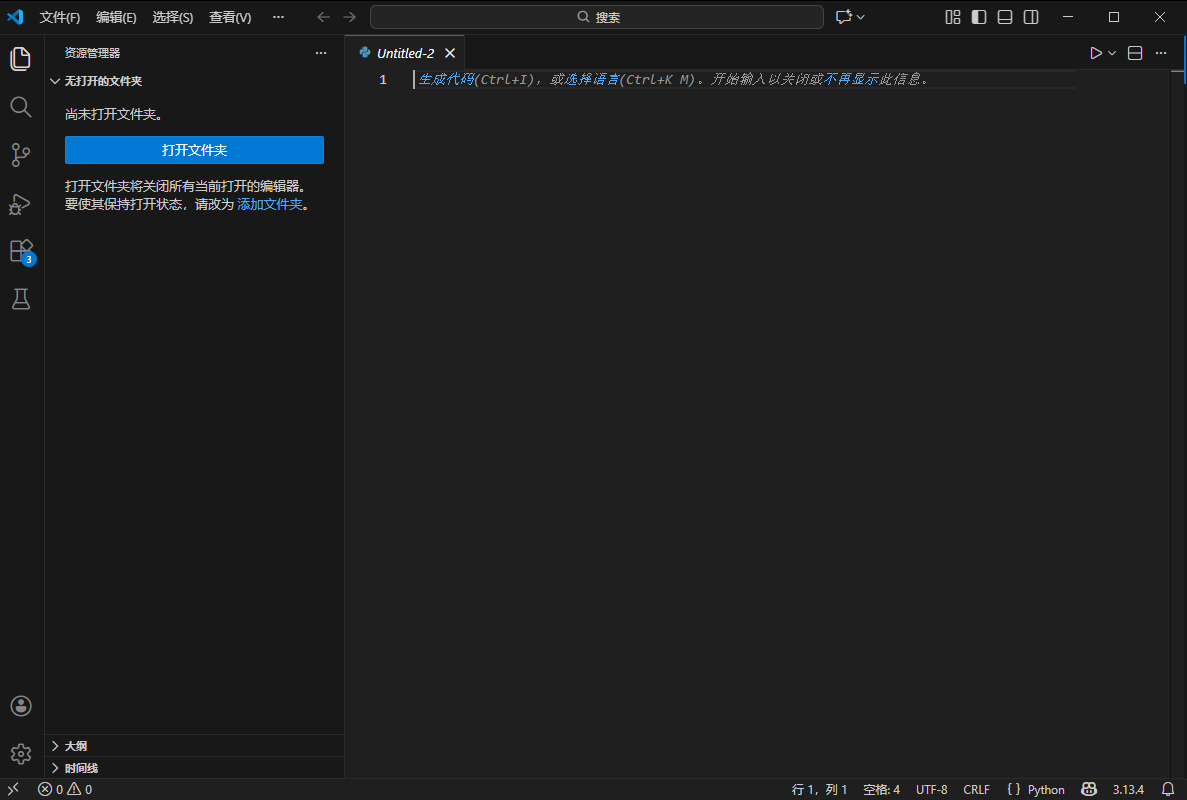Click the 打开文件夹 button
1187x800 pixels.
[x=194, y=150]
